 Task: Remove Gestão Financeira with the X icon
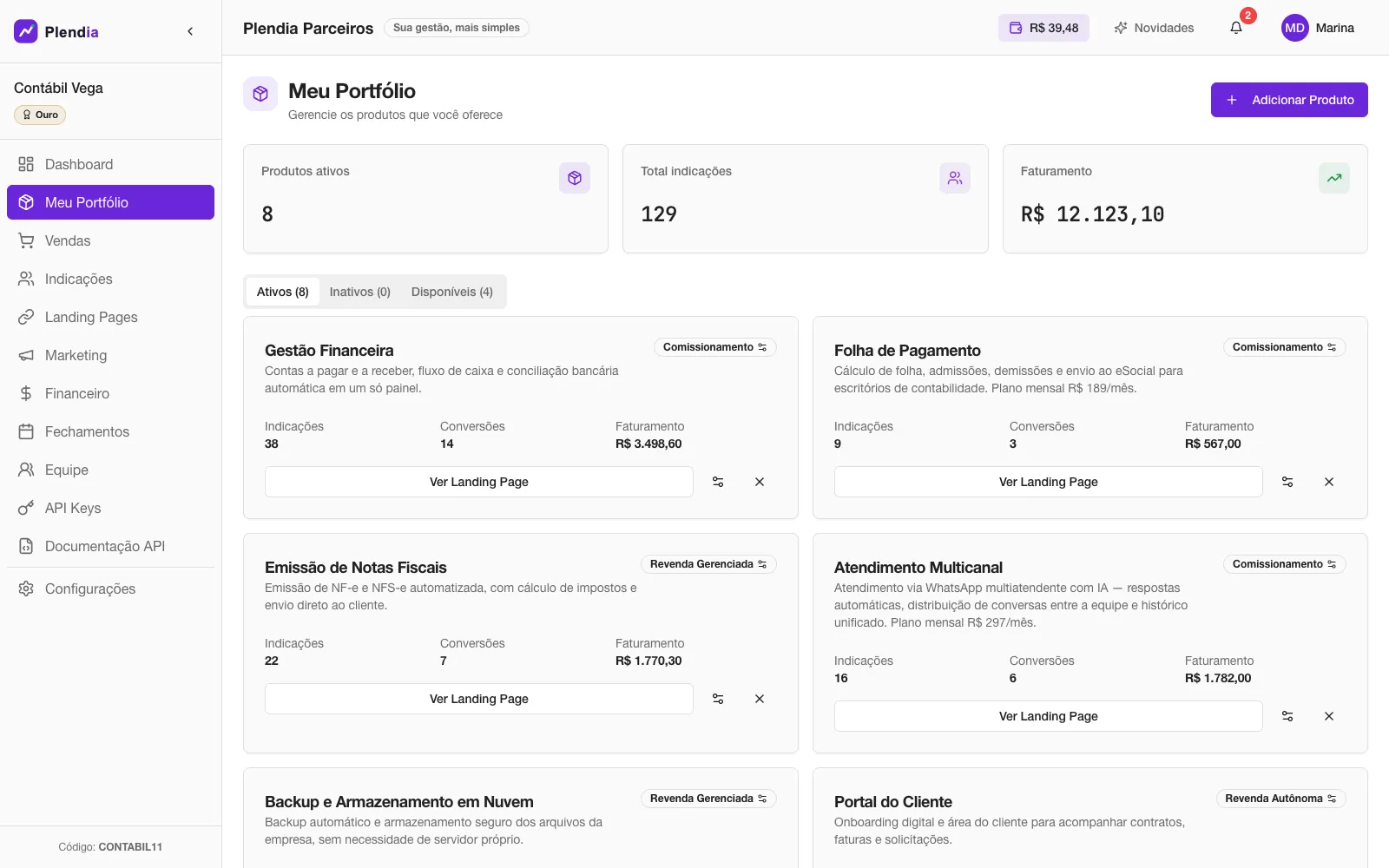point(760,482)
